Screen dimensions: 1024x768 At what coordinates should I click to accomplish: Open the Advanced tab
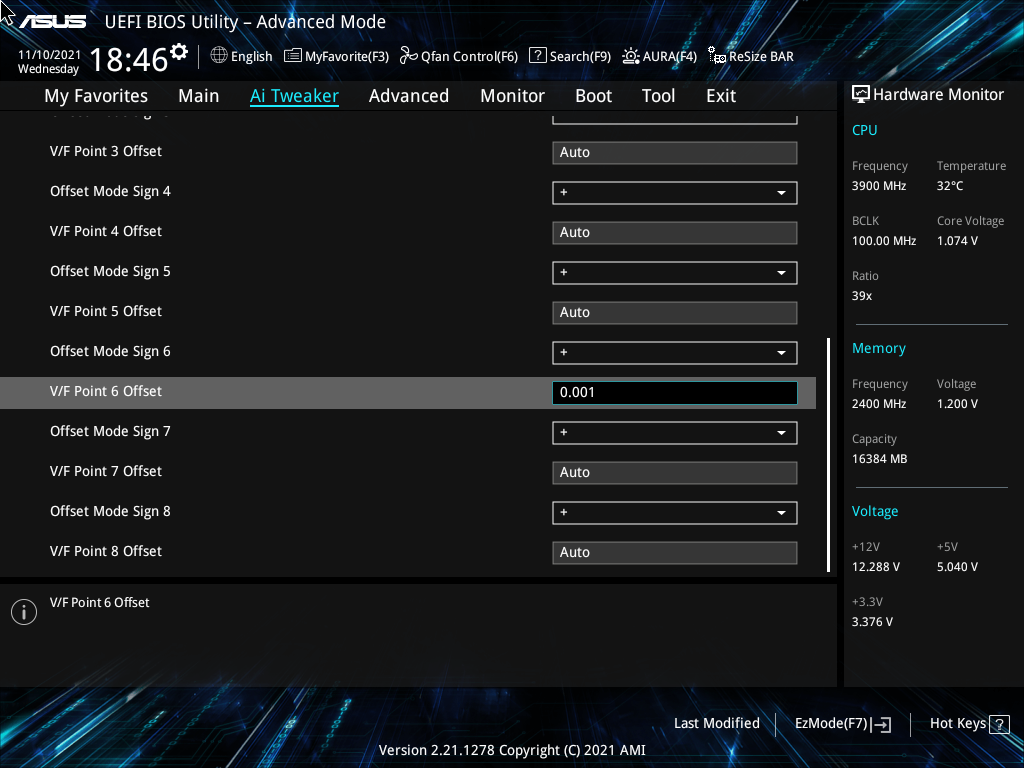409,96
